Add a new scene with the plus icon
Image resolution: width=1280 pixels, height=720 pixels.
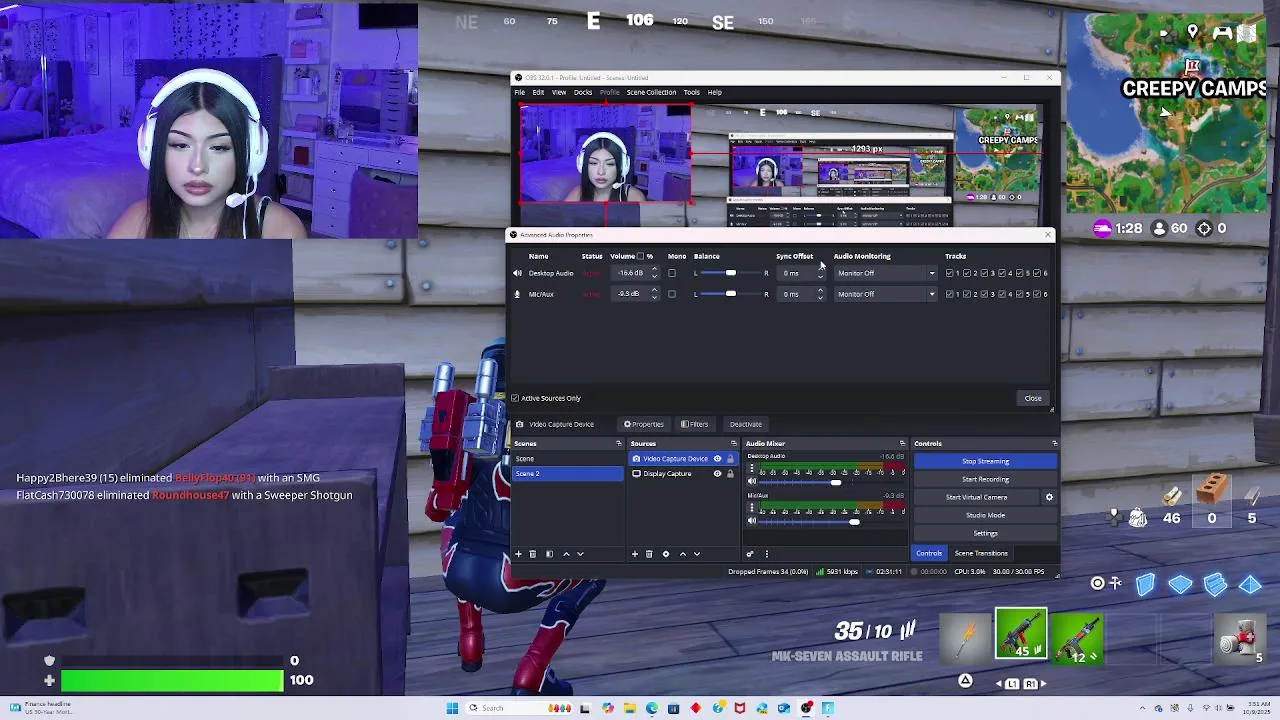pyautogui.click(x=518, y=554)
